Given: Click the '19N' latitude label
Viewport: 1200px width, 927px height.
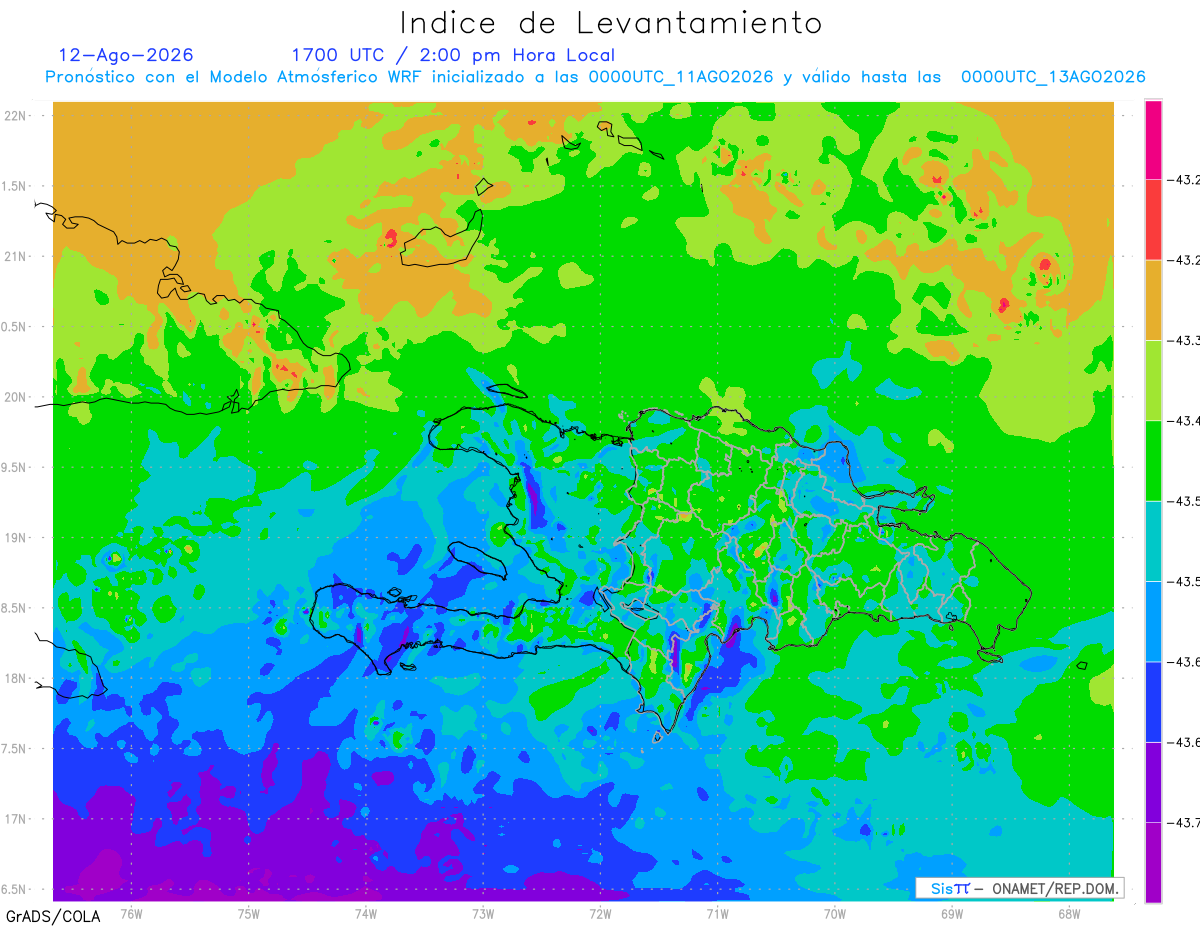Looking at the screenshot, I should (x=16, y=538).
